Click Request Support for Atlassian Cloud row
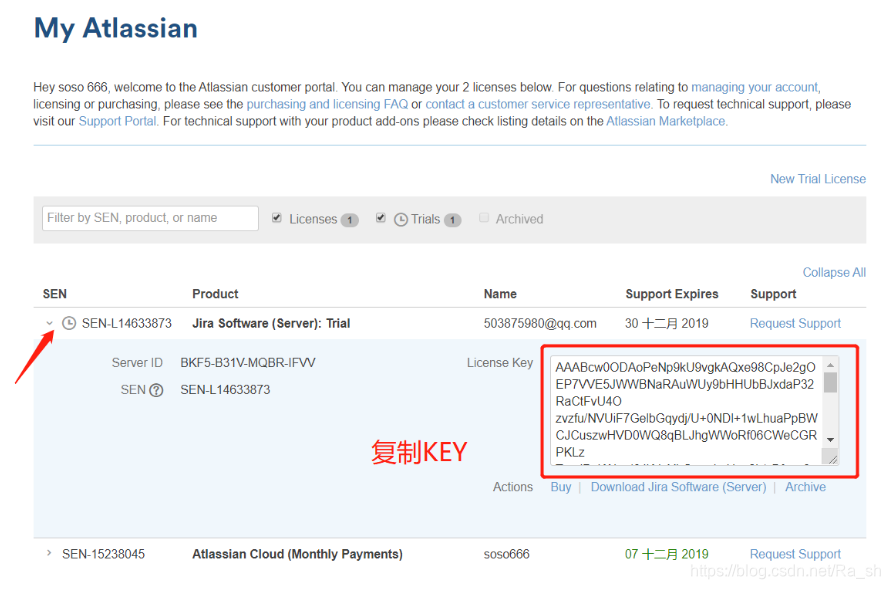890x589 pixels. point(795,554)
